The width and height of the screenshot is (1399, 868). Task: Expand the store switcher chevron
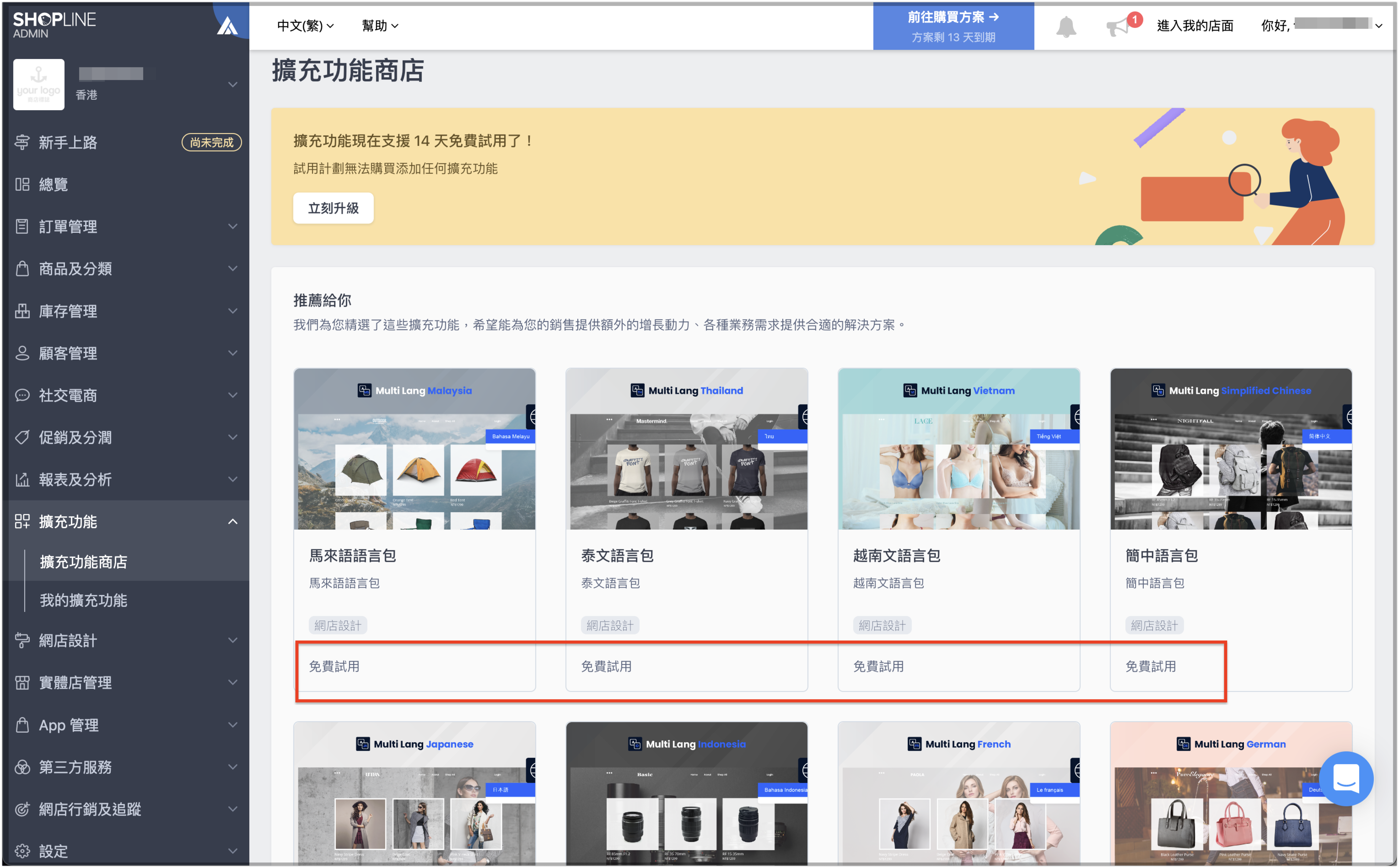233,84
